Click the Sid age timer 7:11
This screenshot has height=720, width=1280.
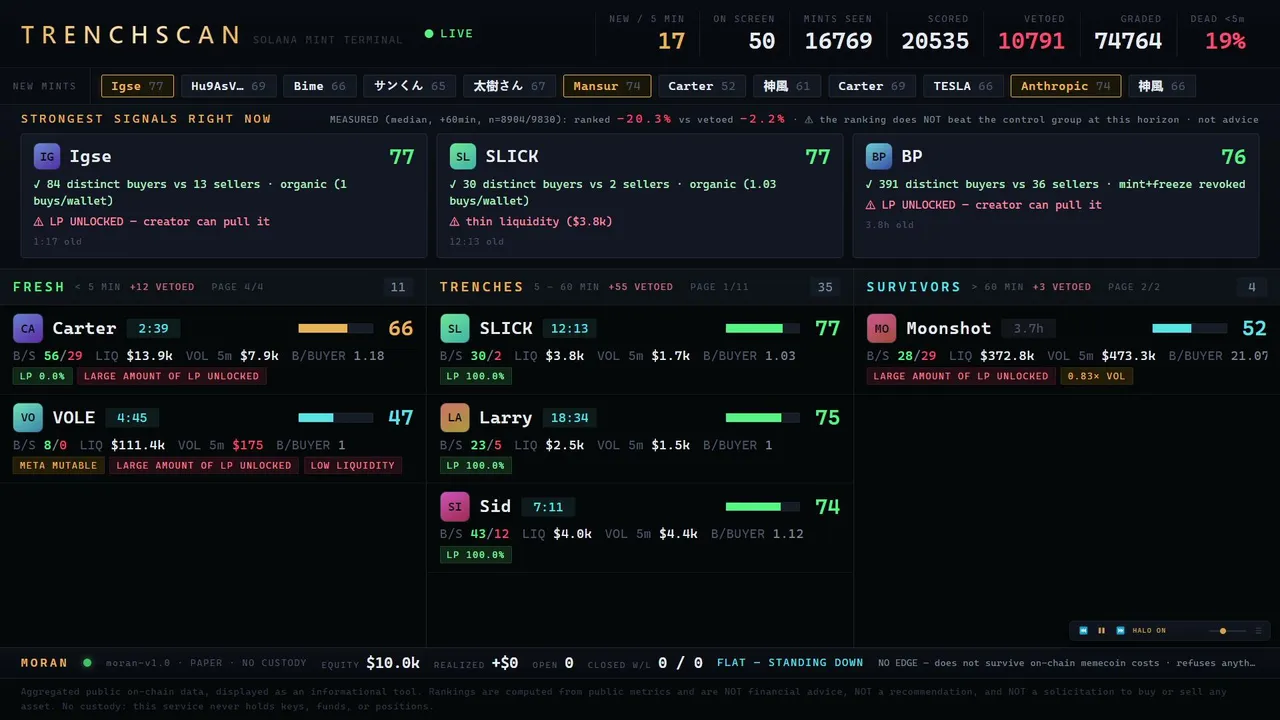(x=548, y=507)
